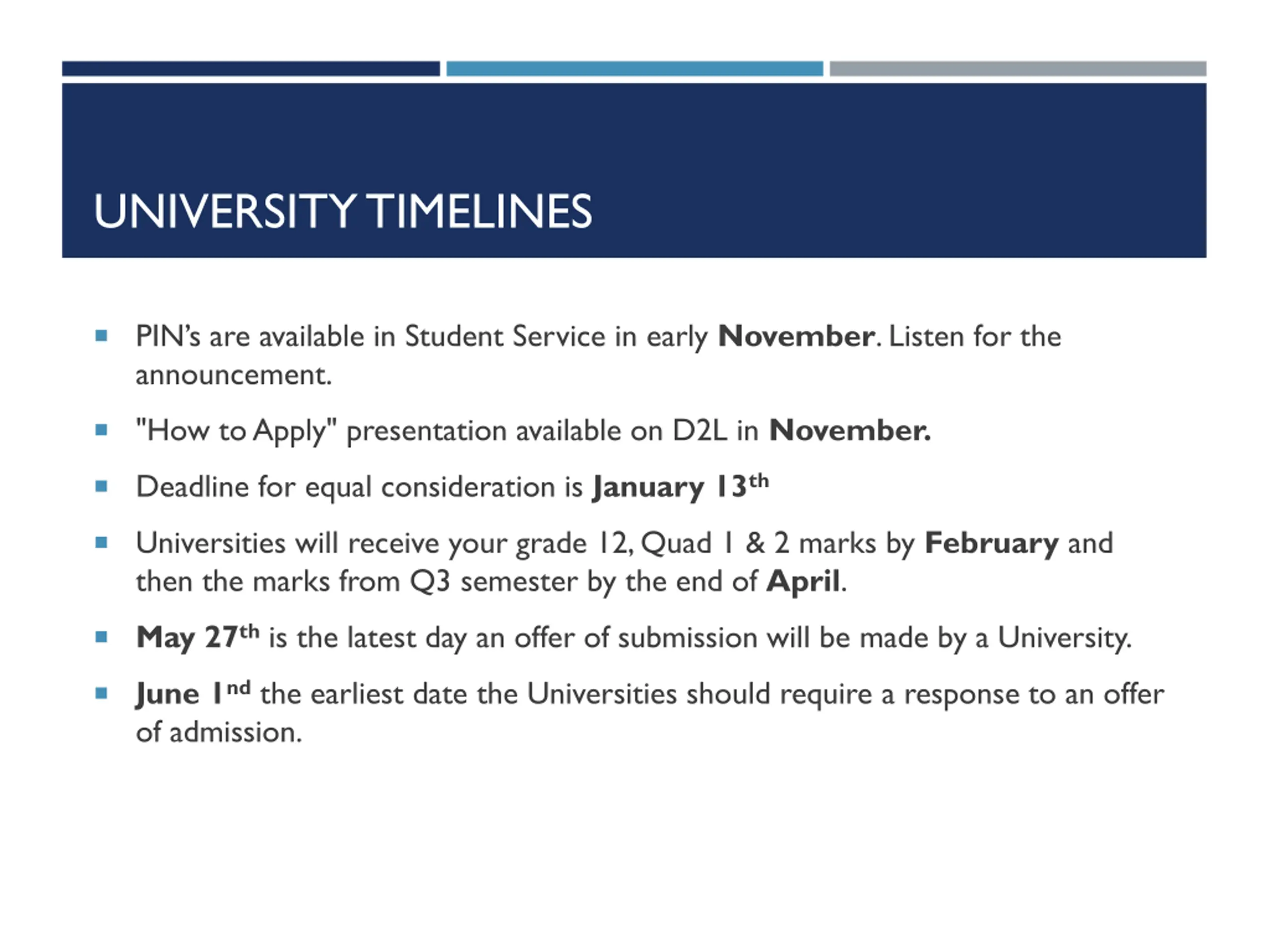Viewport: 1270px width, 952px height.
Task: Click the bold June 1nd text
Action: pyautogui.click(x=193, y=693)
